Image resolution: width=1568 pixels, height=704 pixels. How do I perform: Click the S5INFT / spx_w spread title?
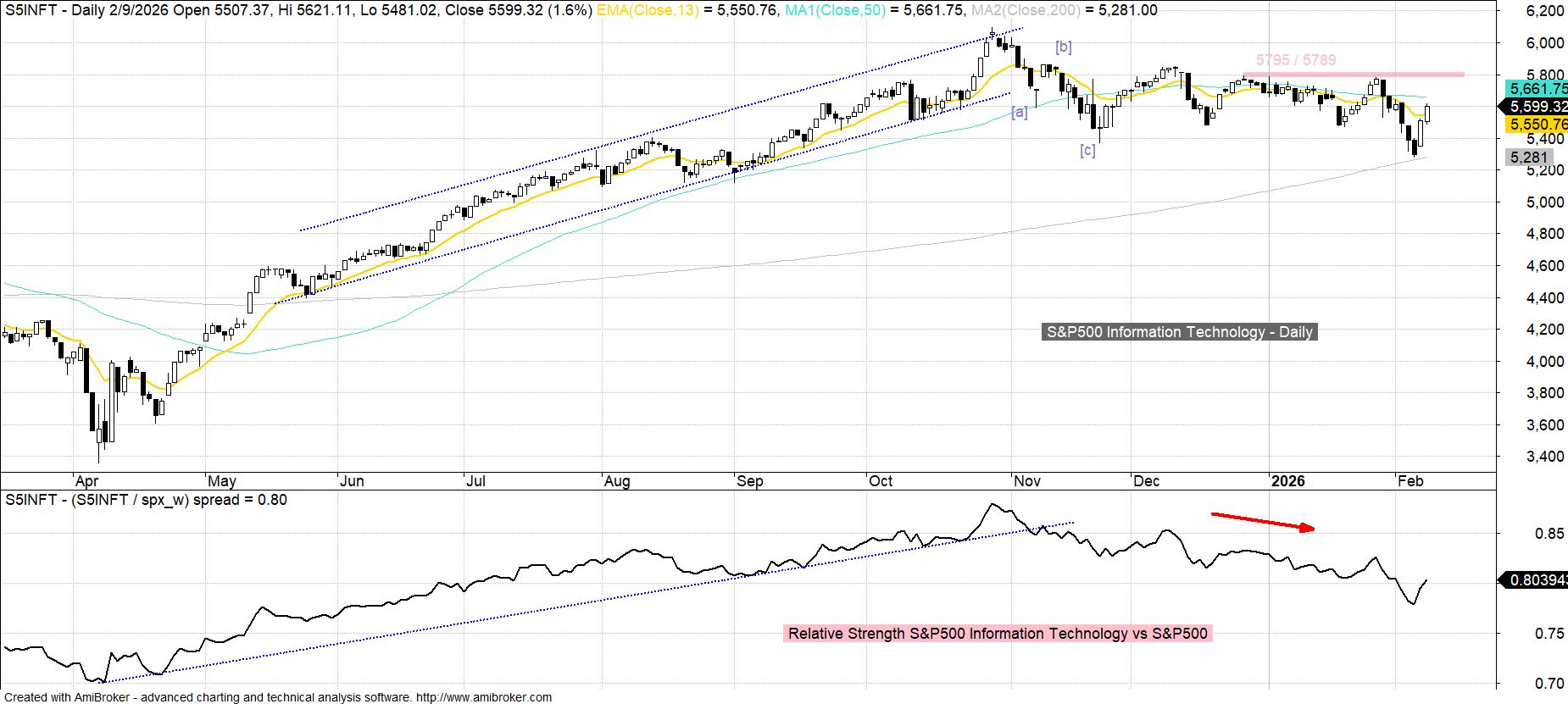(x=146, y=500)
